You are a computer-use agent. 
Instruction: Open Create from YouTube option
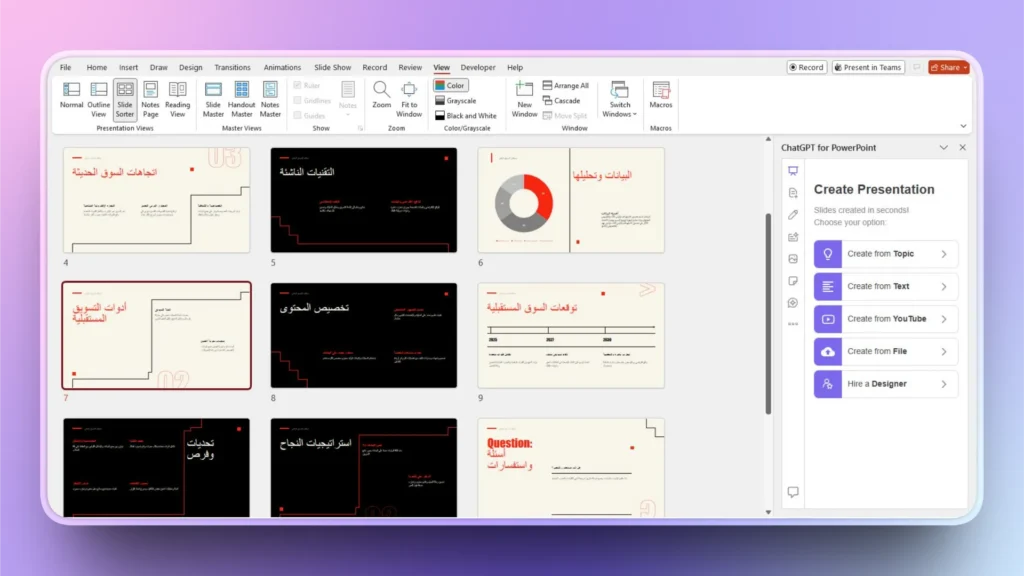(x=884, y=318)
